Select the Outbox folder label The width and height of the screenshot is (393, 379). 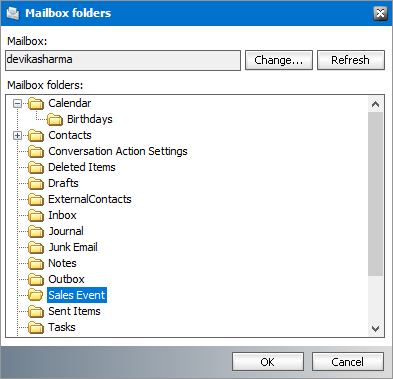pyautogui.click(x=66, y=279)
